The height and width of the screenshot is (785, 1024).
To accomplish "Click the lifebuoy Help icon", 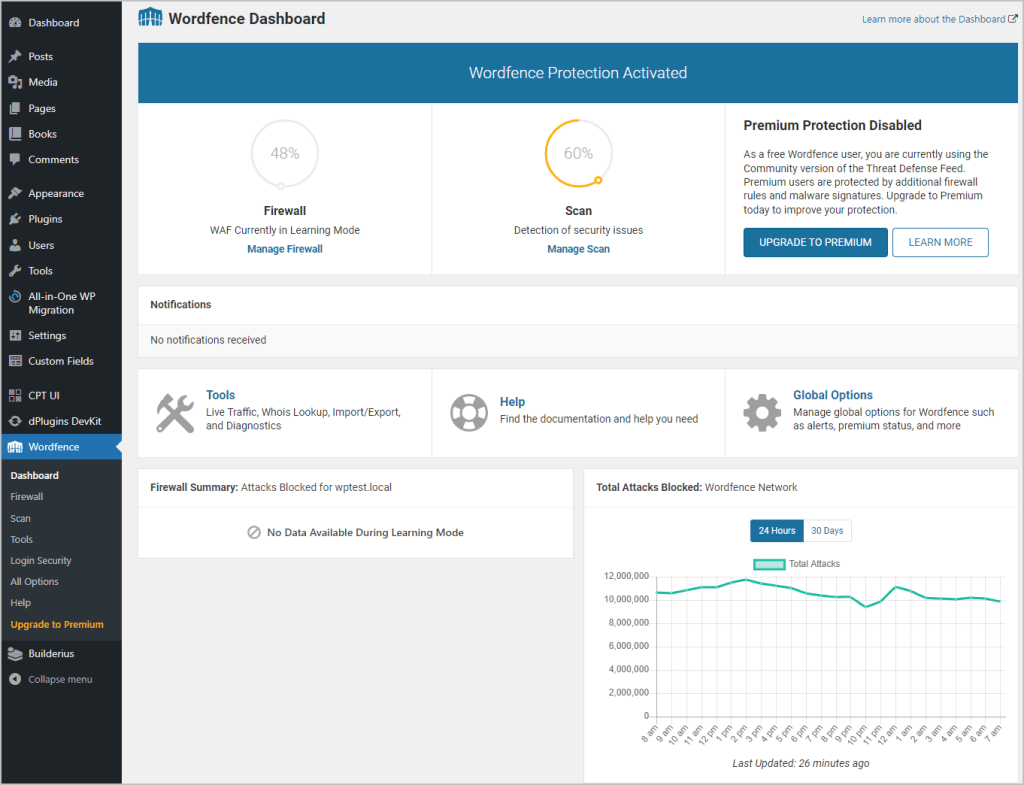I will tap(469, 413).
